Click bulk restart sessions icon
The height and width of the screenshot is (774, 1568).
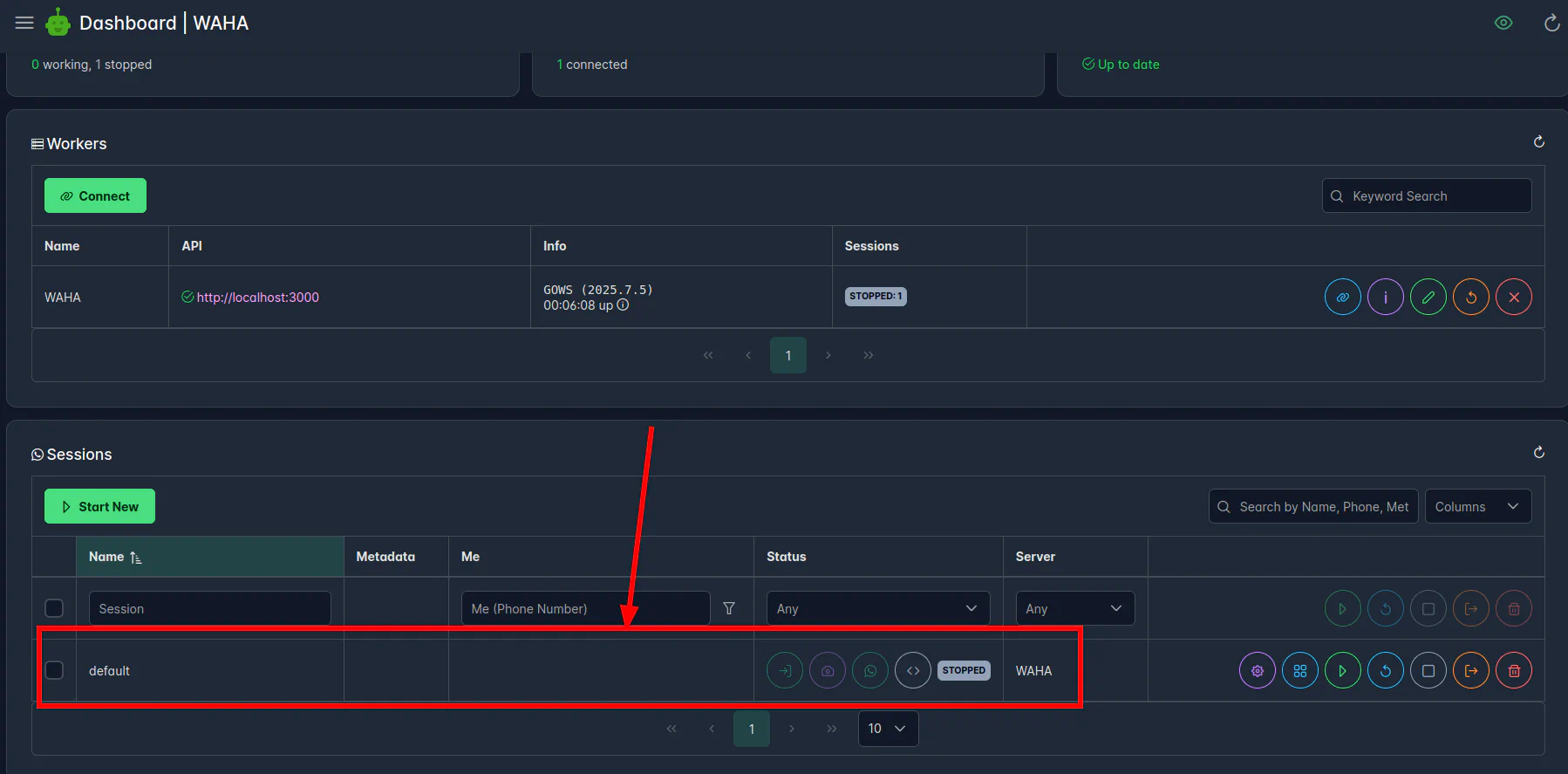click(1386, 608)
